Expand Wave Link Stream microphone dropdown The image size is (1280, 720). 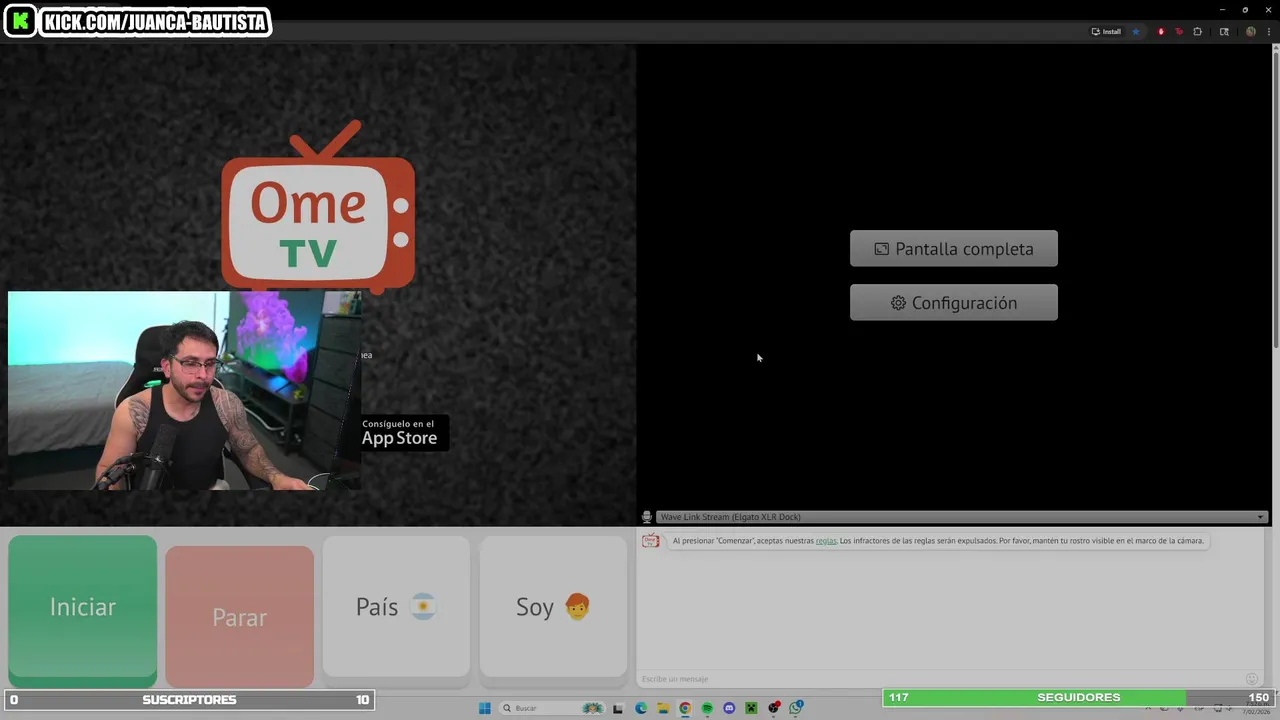click(x=962, y=517)
